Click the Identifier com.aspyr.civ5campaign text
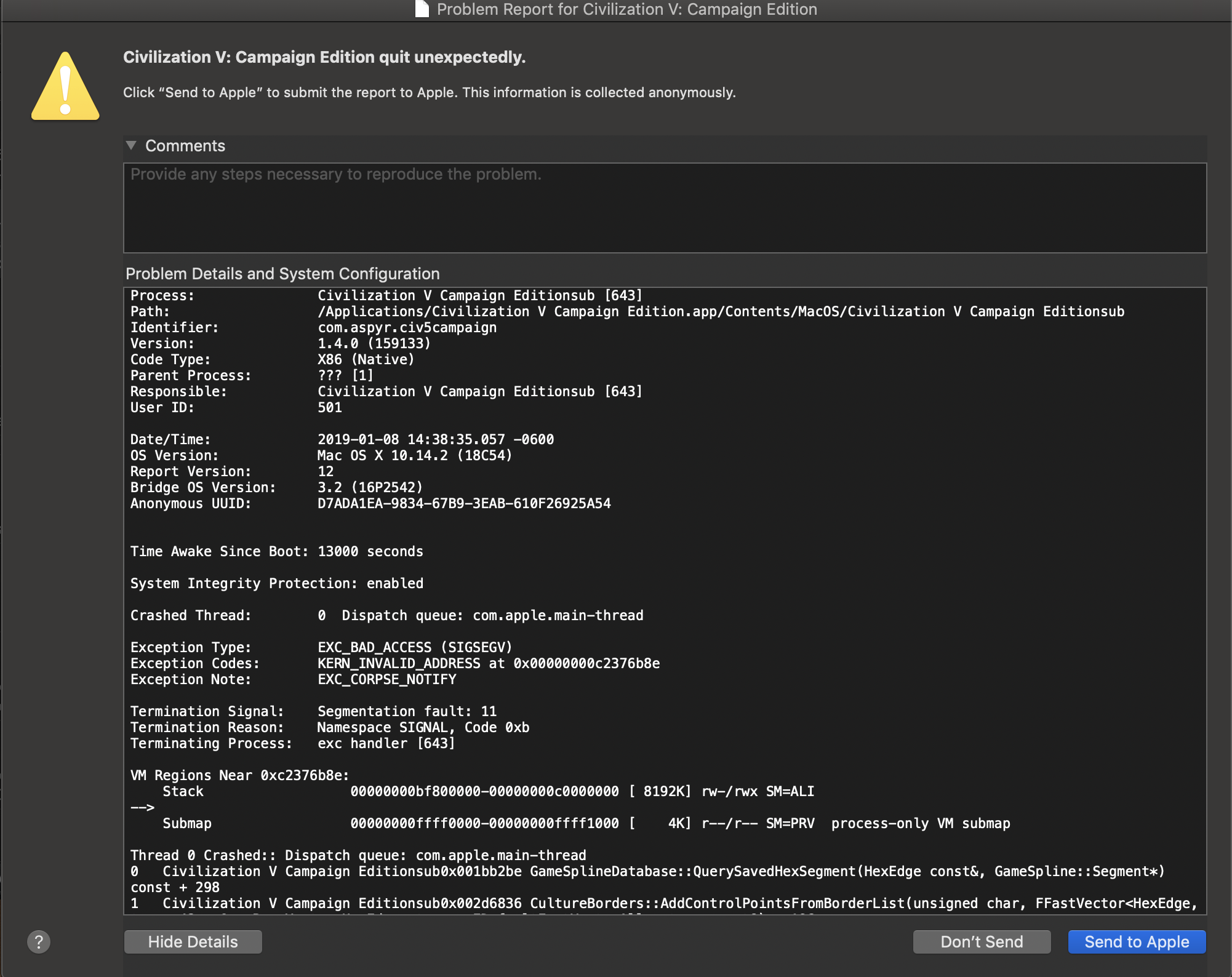The image size is (1232, 977). (407, 327)
